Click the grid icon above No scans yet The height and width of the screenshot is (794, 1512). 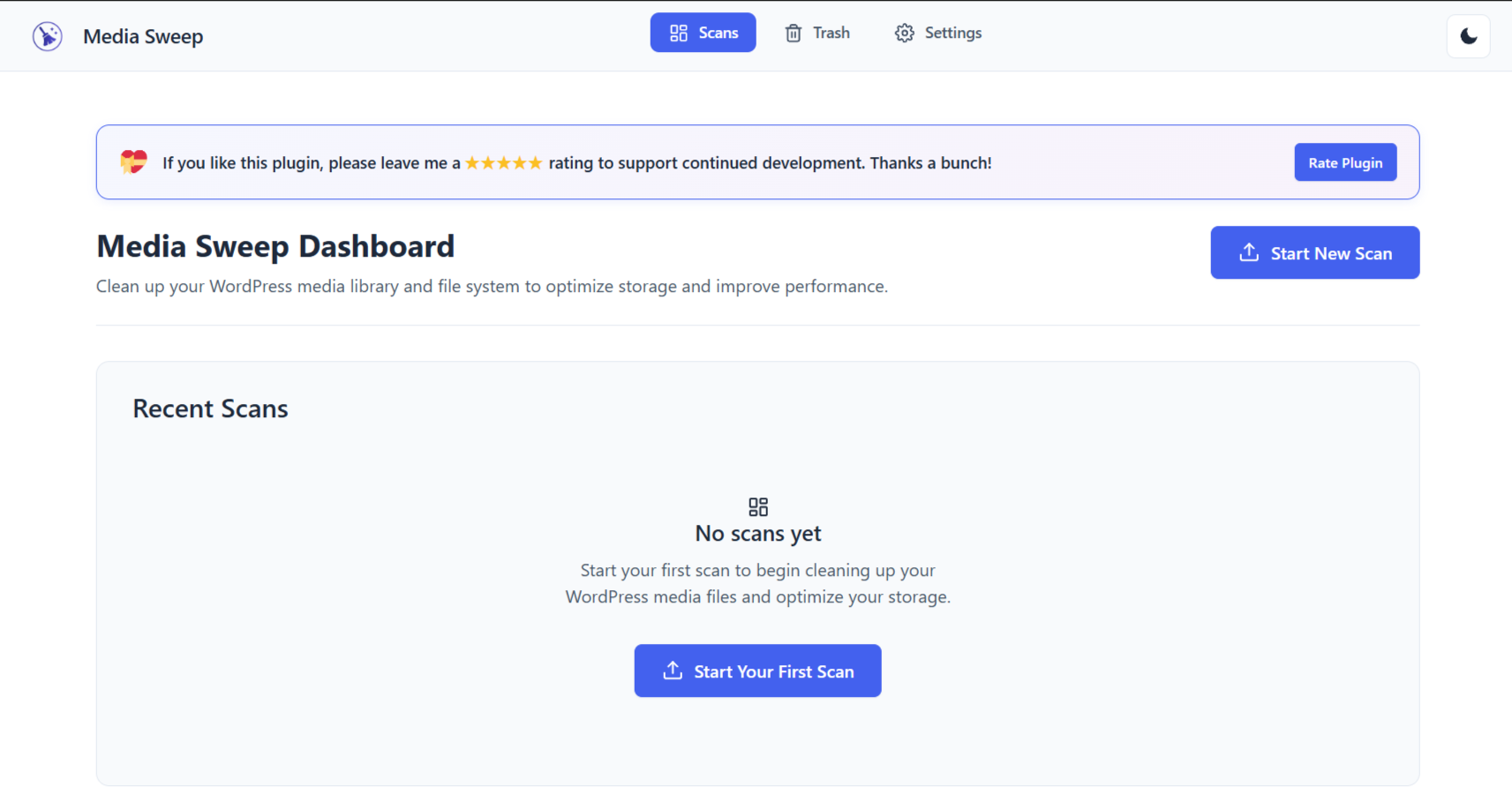coord(758,506)
